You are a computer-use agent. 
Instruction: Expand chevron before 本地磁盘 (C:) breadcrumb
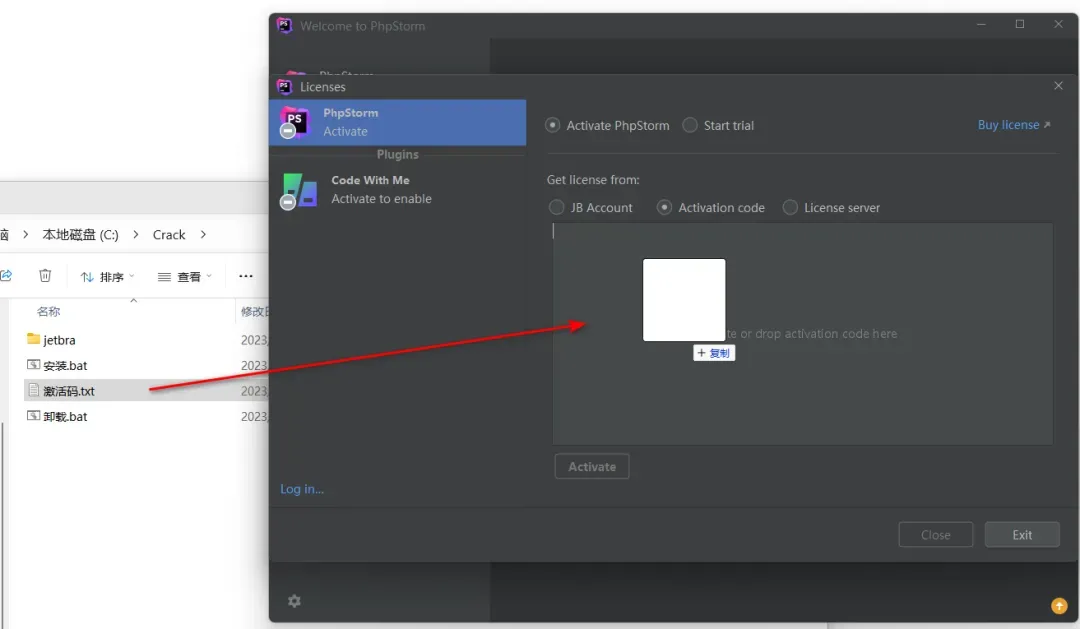click(x=25, y=234)
